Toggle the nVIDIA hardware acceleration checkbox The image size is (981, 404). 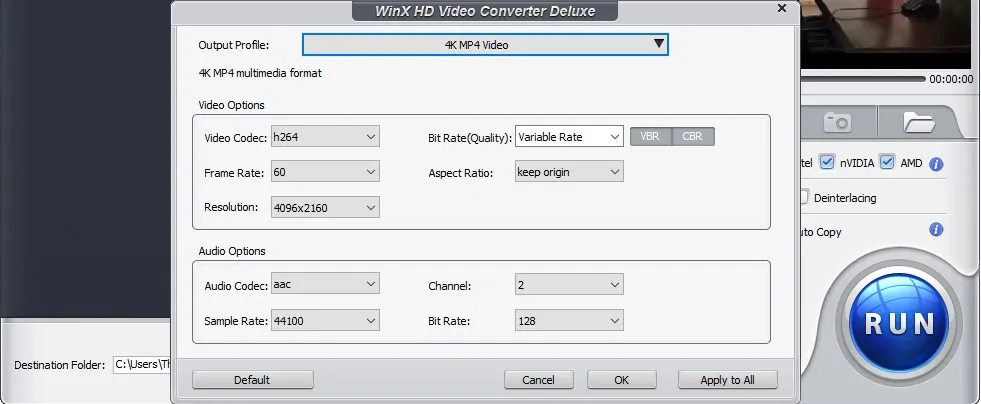[x=827, y=163]
